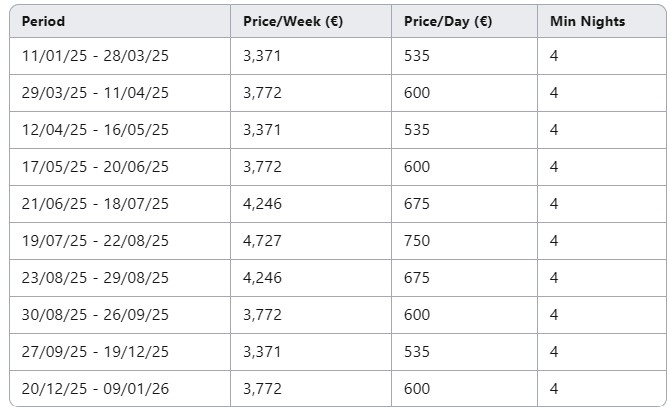Click the Price/Day (€) column header
Viewport: 670px width, 407px height.
point(464,21)
